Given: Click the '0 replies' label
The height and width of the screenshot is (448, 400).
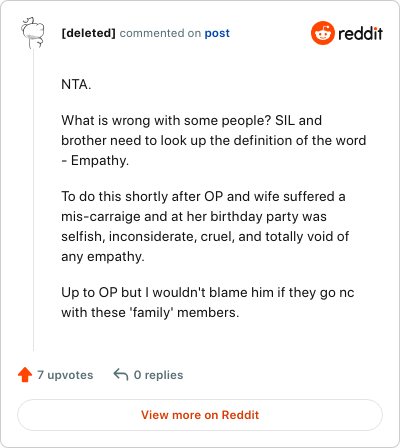Looking at the screenshot, I should 158,375.
